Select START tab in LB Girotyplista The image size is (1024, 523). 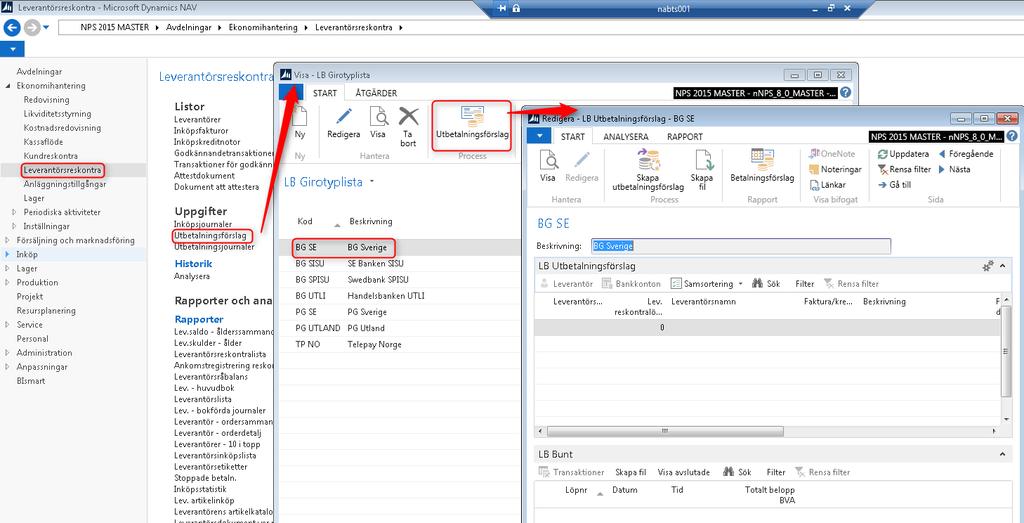click(325, 93)
